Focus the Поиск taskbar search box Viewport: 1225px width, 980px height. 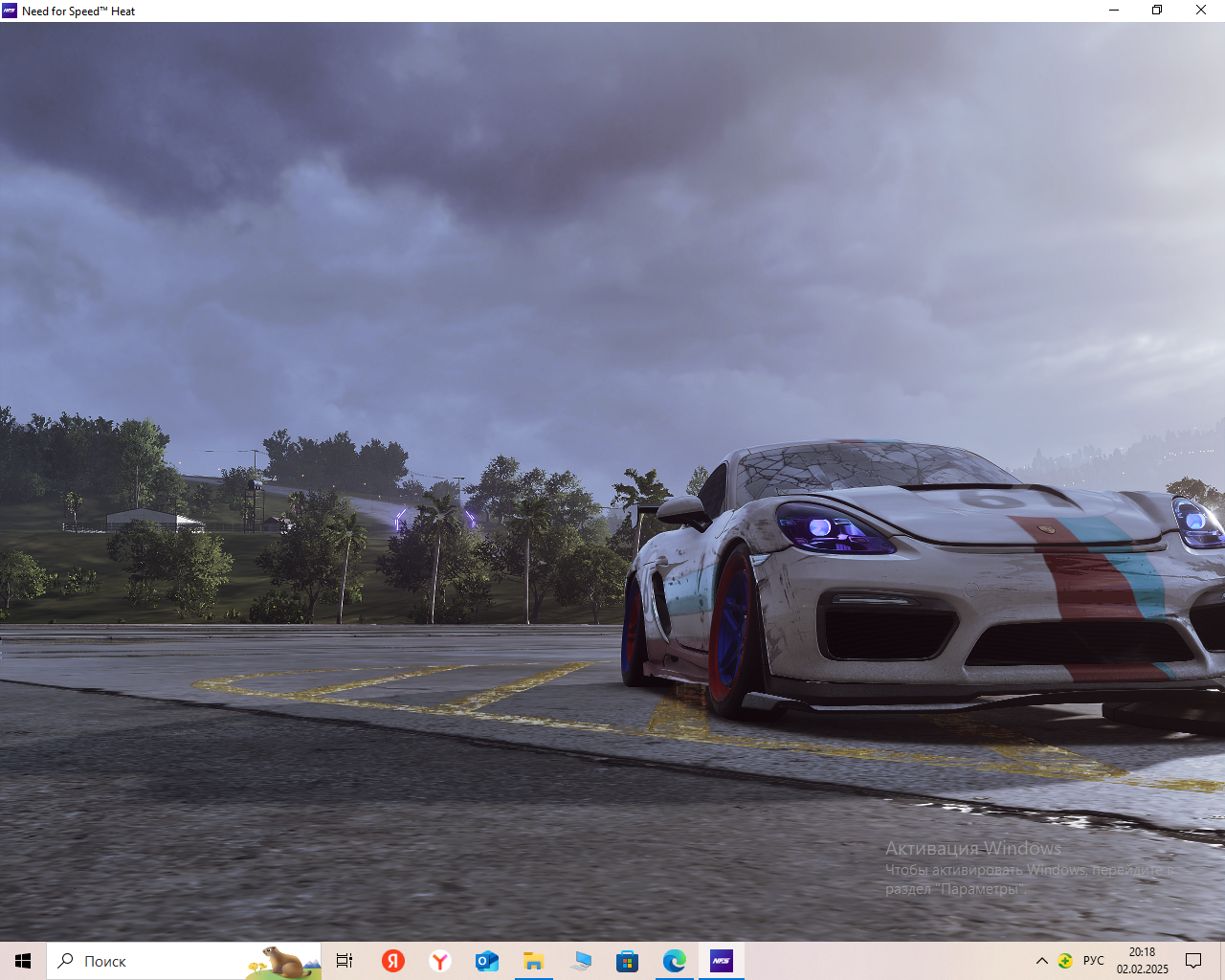tap(184, 961)
